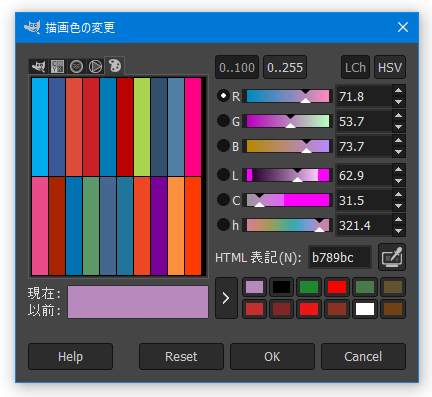Select the magenta top-right palette color

point(193,127)
